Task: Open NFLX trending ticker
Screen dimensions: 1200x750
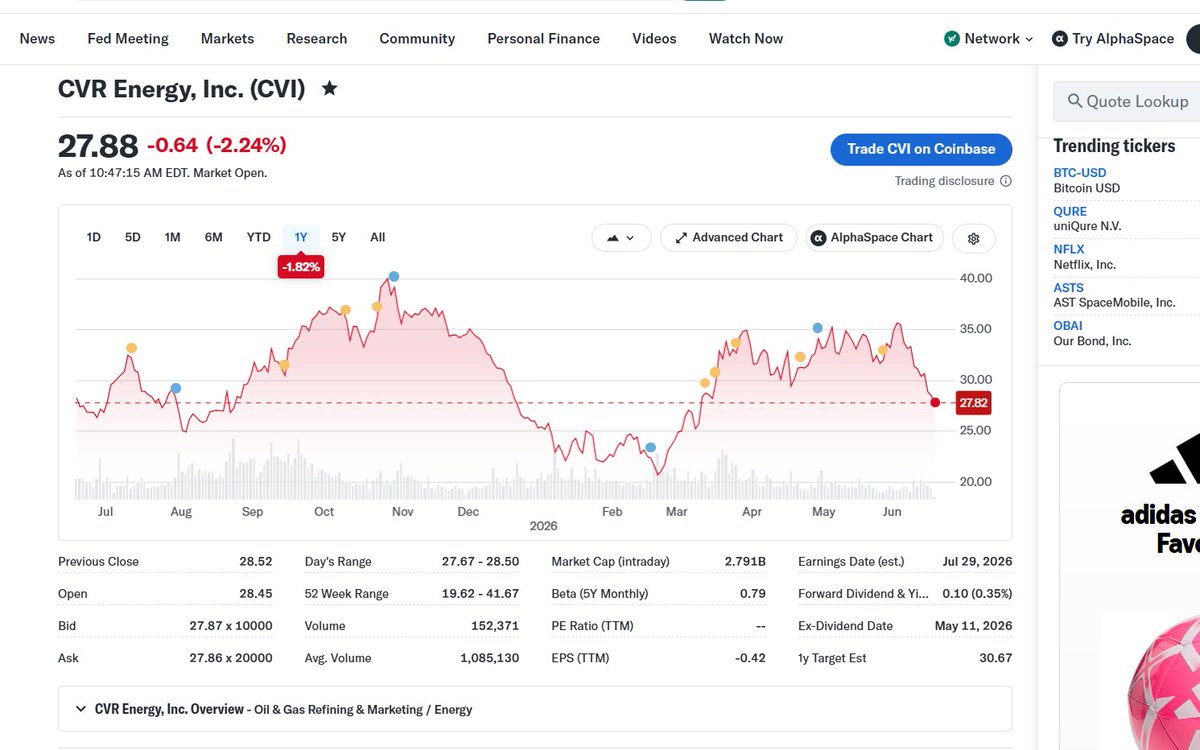Action: (1069, 249)
